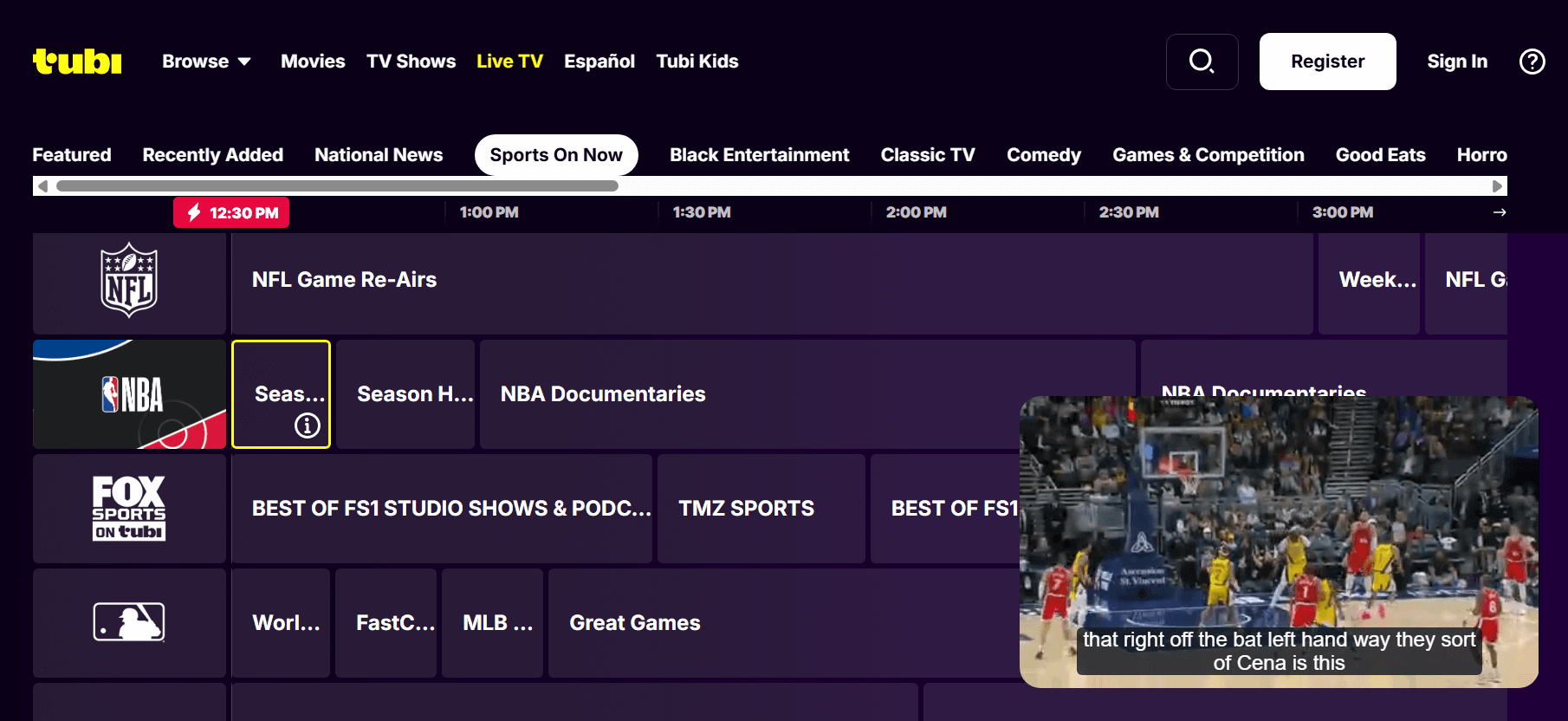1568x721 pixels.
Task: Click the category horizontal scrollbar thumb
Action: click(x=337, y=186)
